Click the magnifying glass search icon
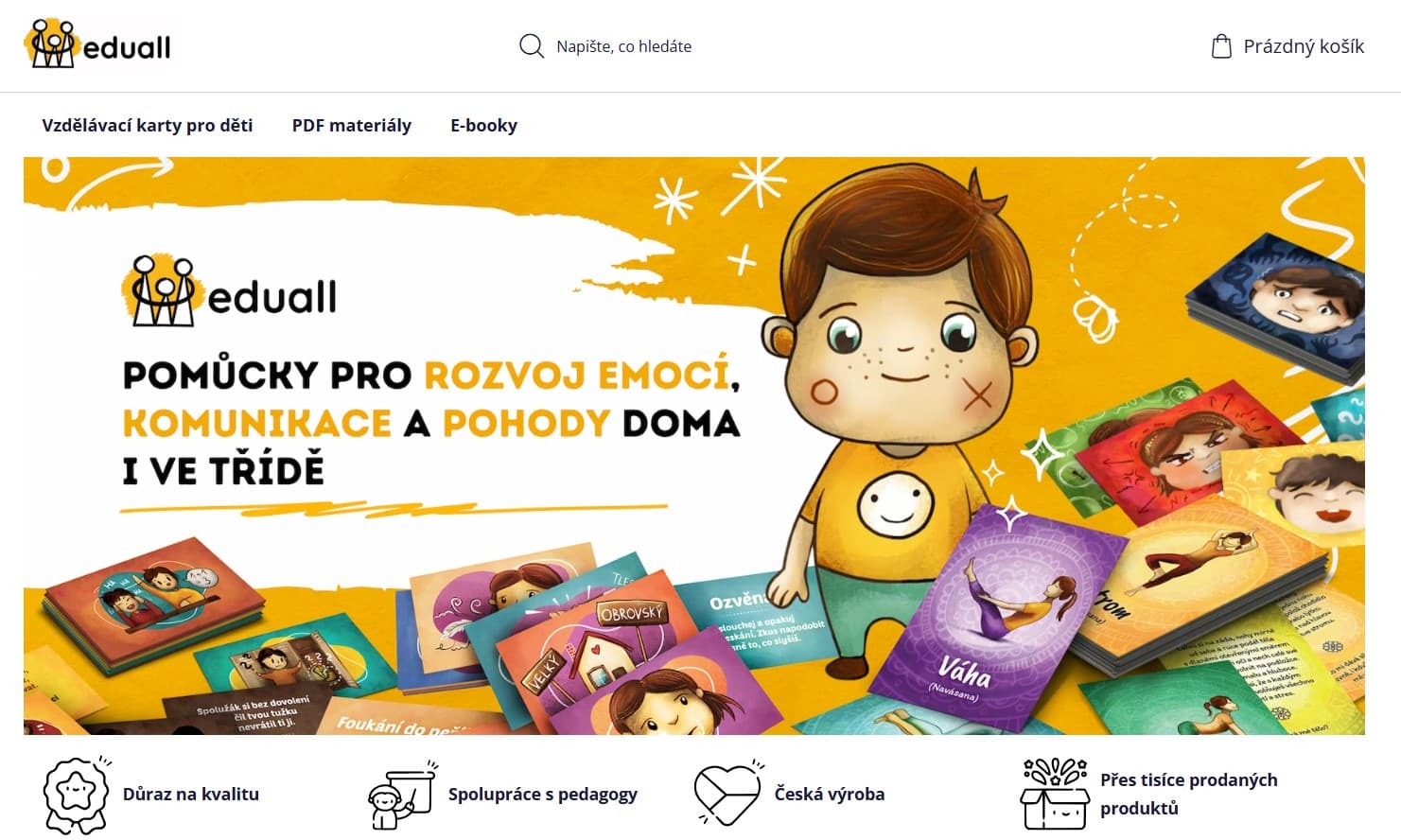Screen dimensions: 1401x840 [532, 46]
